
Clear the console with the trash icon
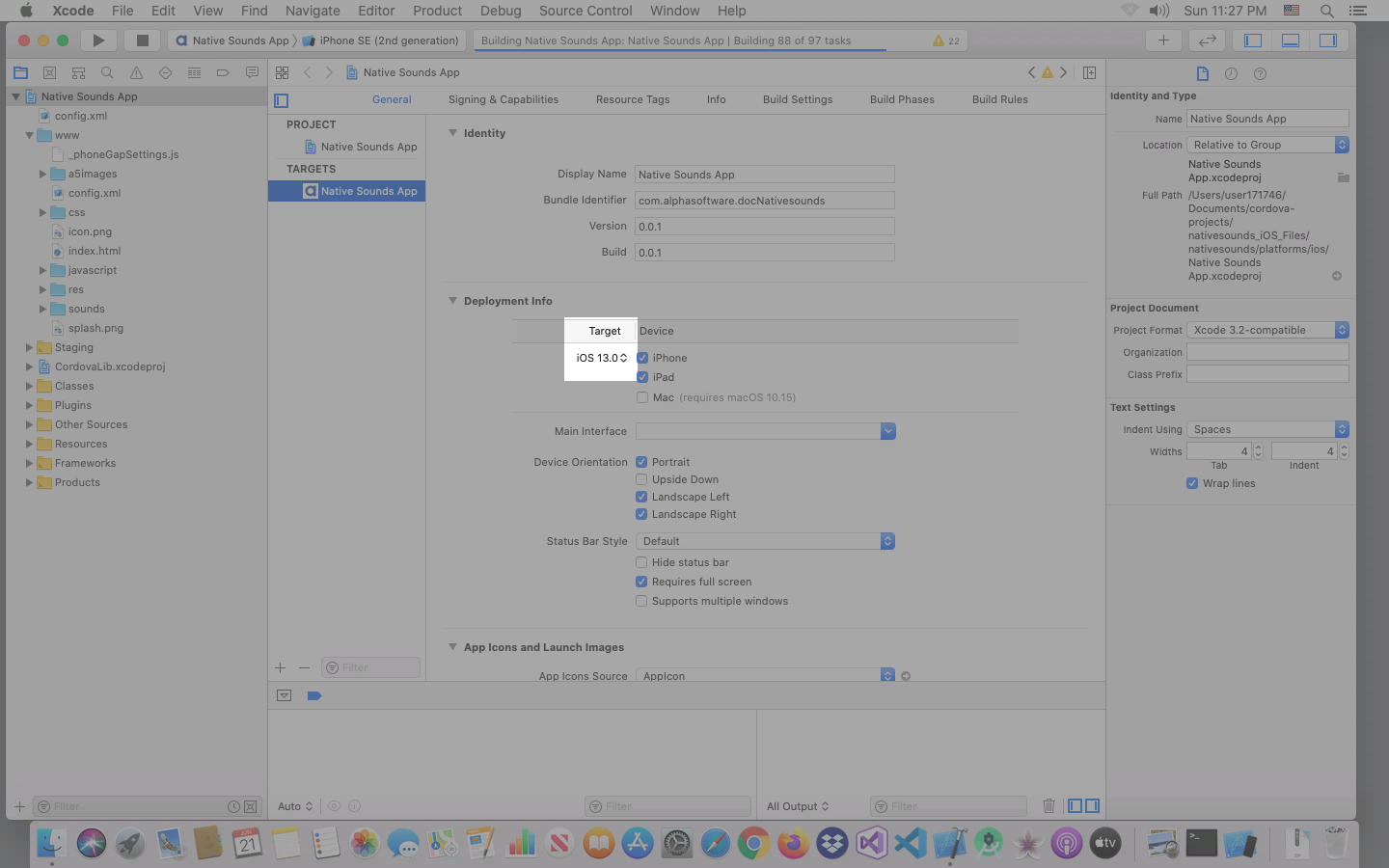click(x=1049, y=805)
